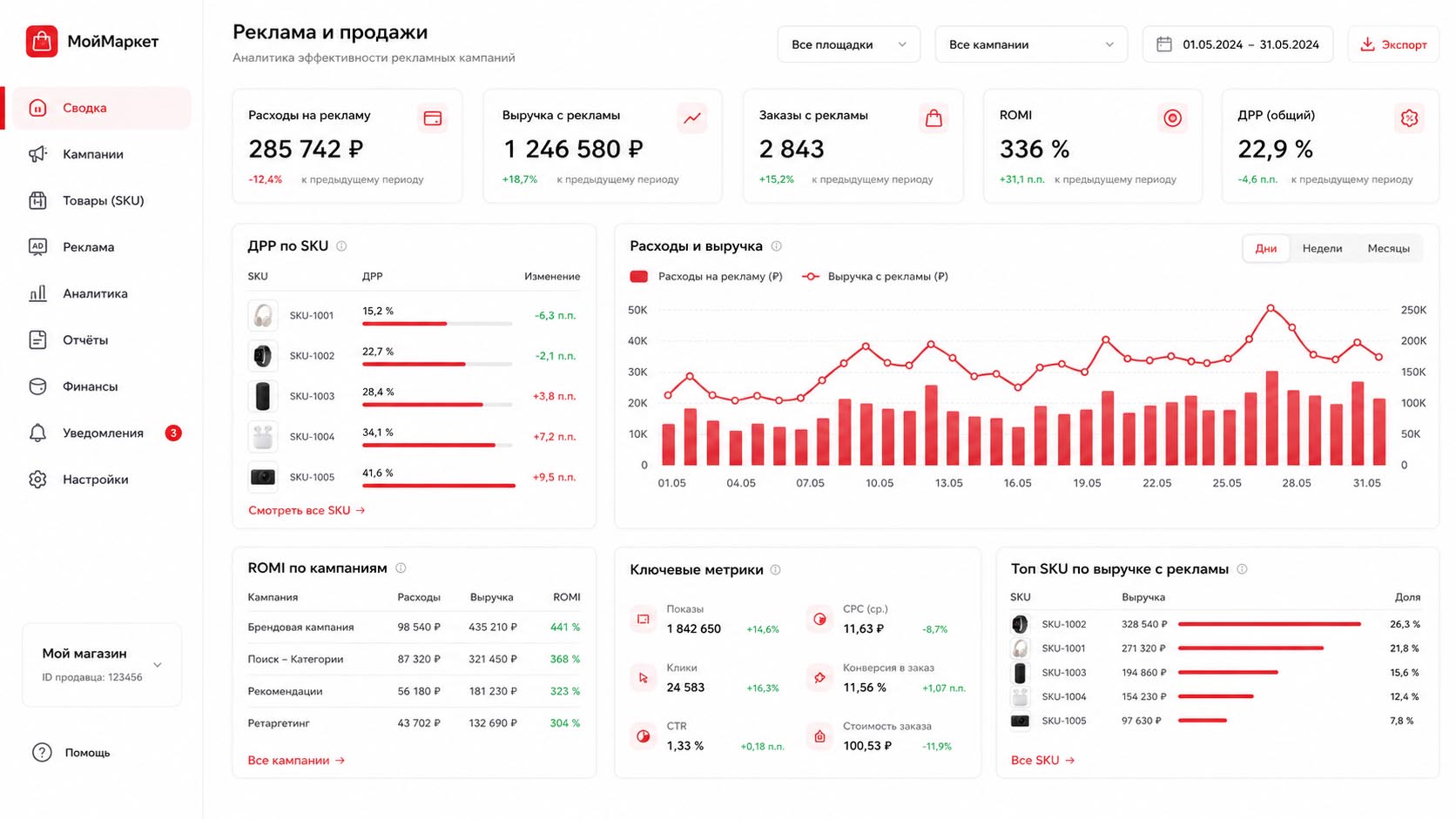Click info icon next to ДРР по SKU

(341, 246)
